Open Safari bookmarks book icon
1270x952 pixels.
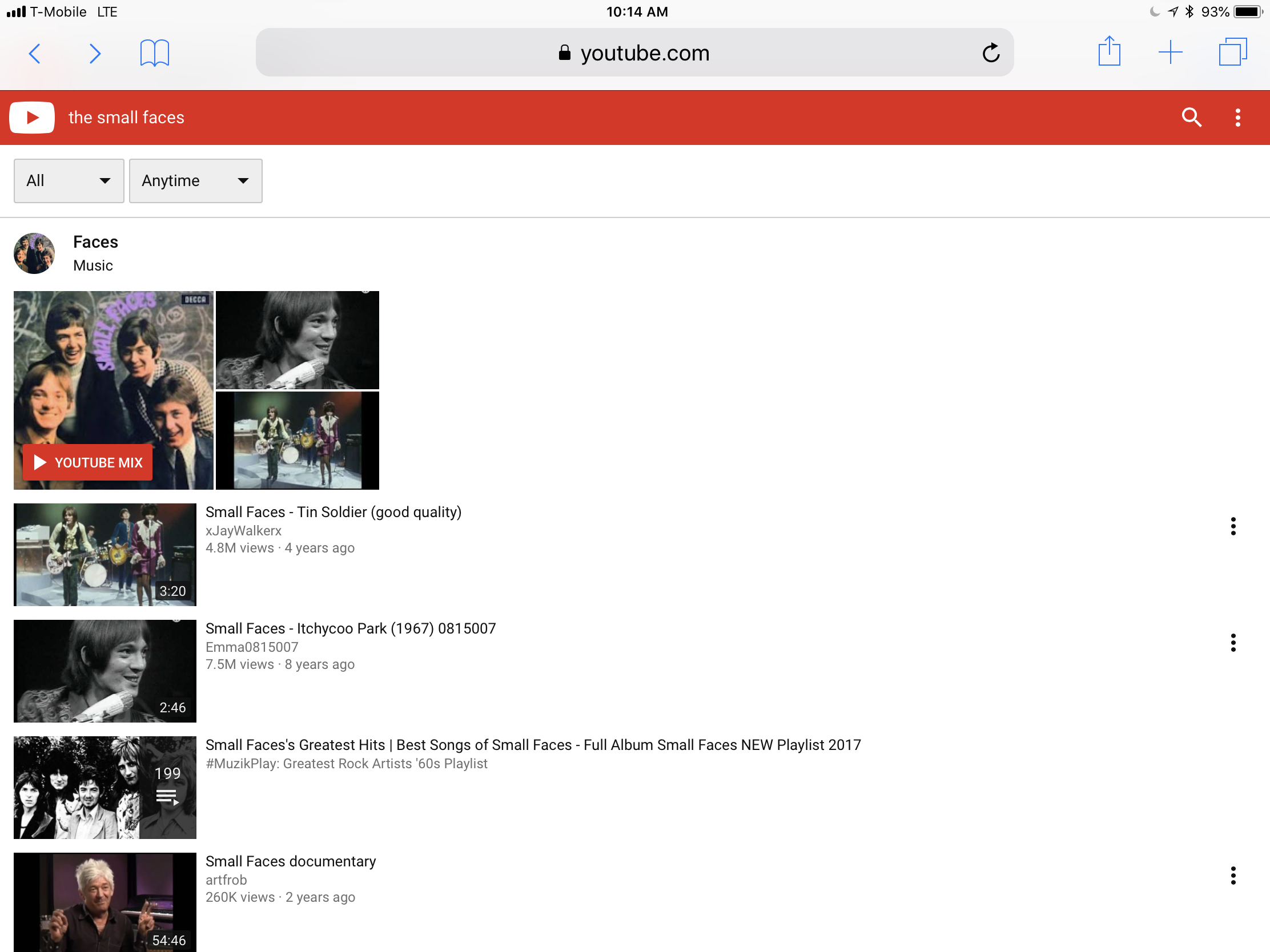[x=154, y=53]
